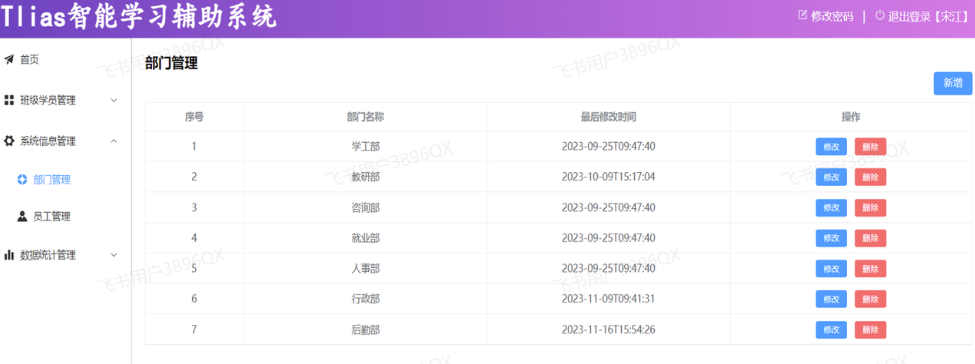This screenshot has height=364, width=975.
Task: Click the person icon beside 员工管理
Action: click(22, 217)
